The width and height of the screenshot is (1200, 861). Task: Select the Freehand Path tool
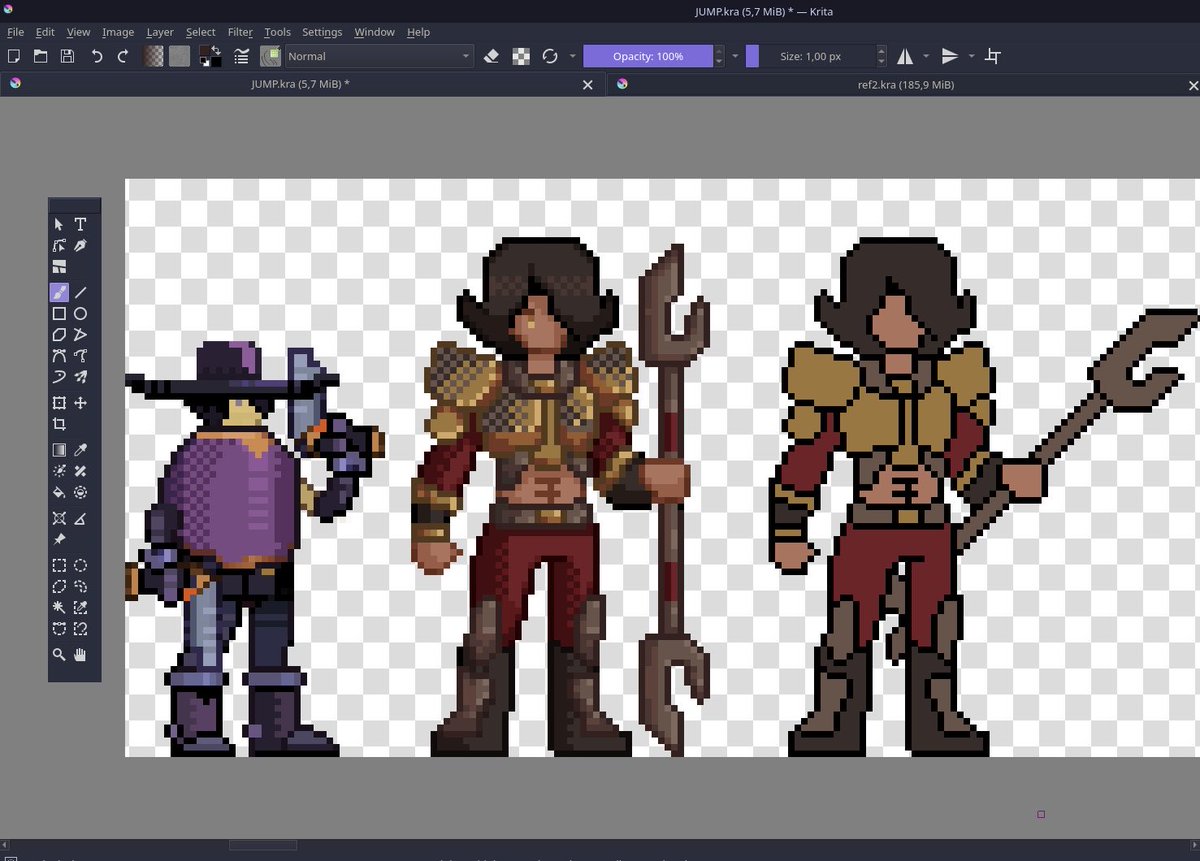80,355
